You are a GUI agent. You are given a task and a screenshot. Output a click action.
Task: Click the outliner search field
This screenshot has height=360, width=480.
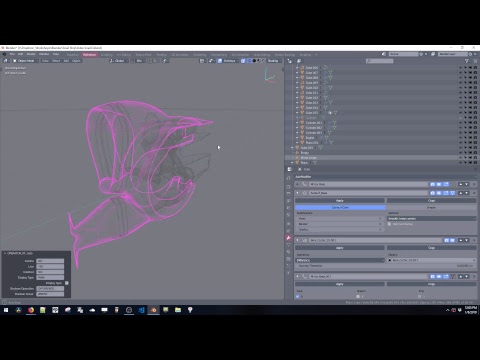380,61
